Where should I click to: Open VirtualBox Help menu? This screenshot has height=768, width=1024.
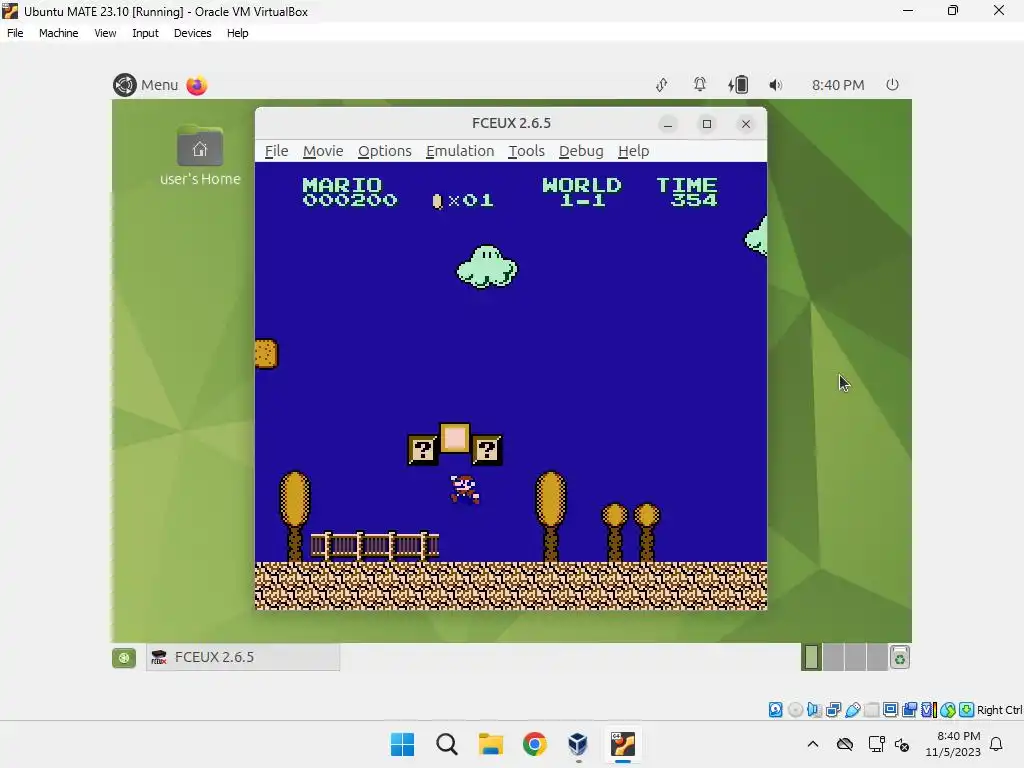click(x=238, y=33)
